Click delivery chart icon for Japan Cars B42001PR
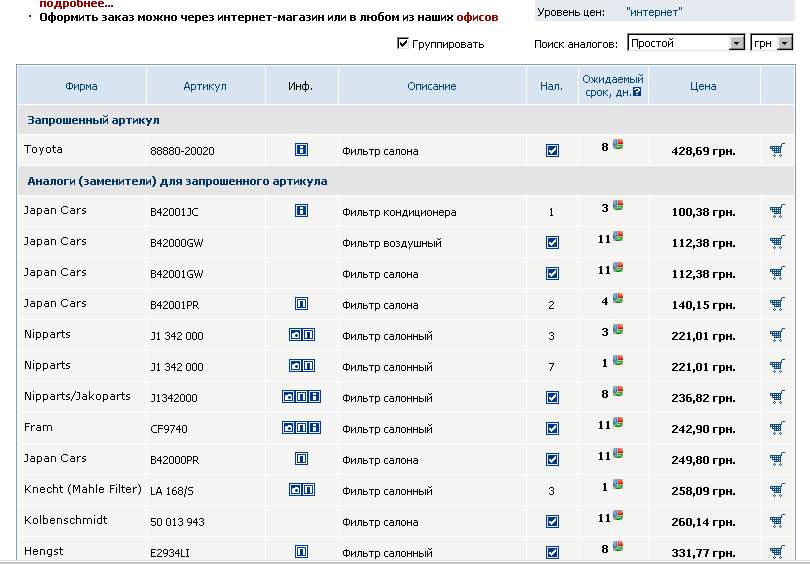Viewport: 810px width, 564px height. click(x=618, y=300)
